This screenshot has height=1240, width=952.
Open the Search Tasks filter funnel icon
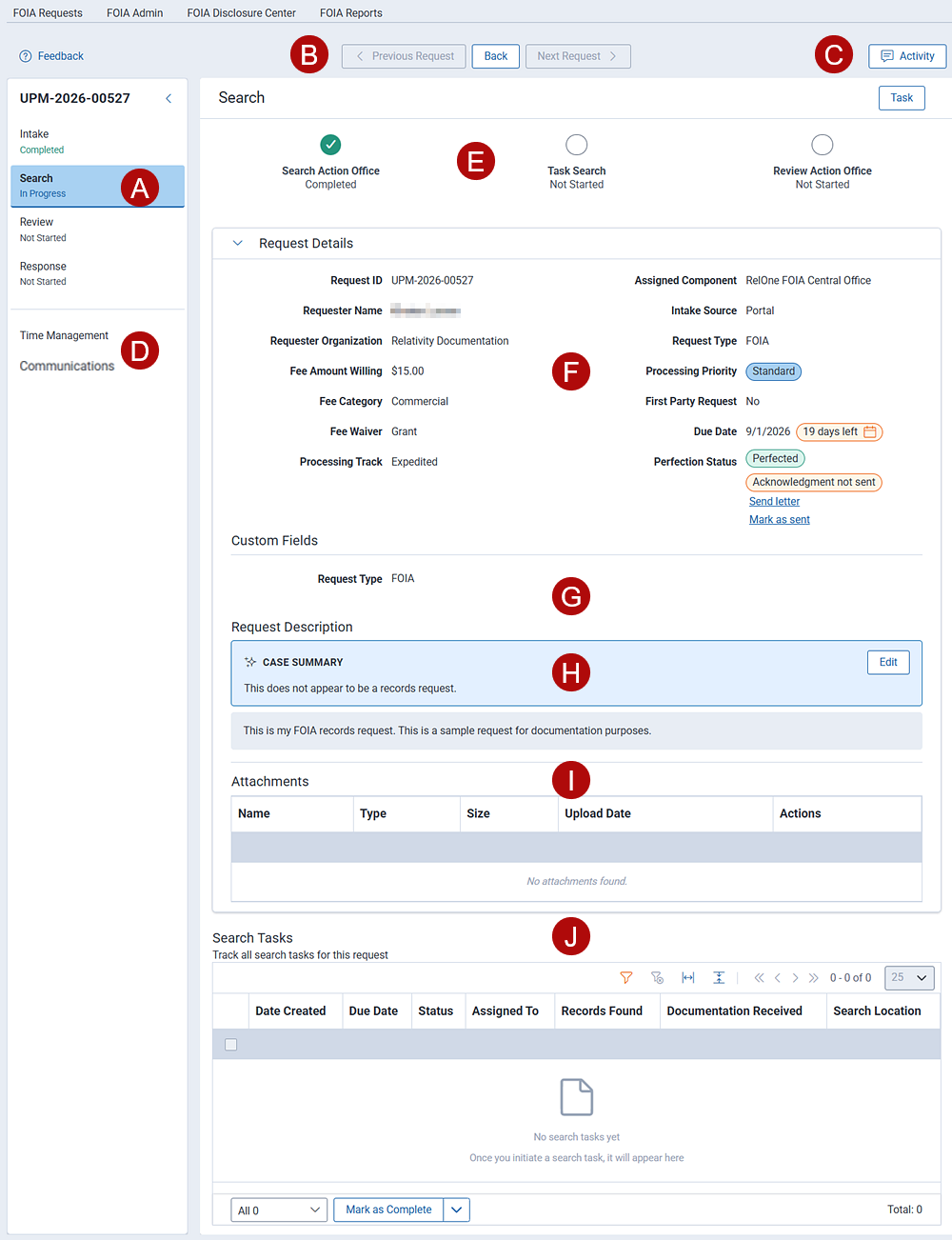click(626, 978)
